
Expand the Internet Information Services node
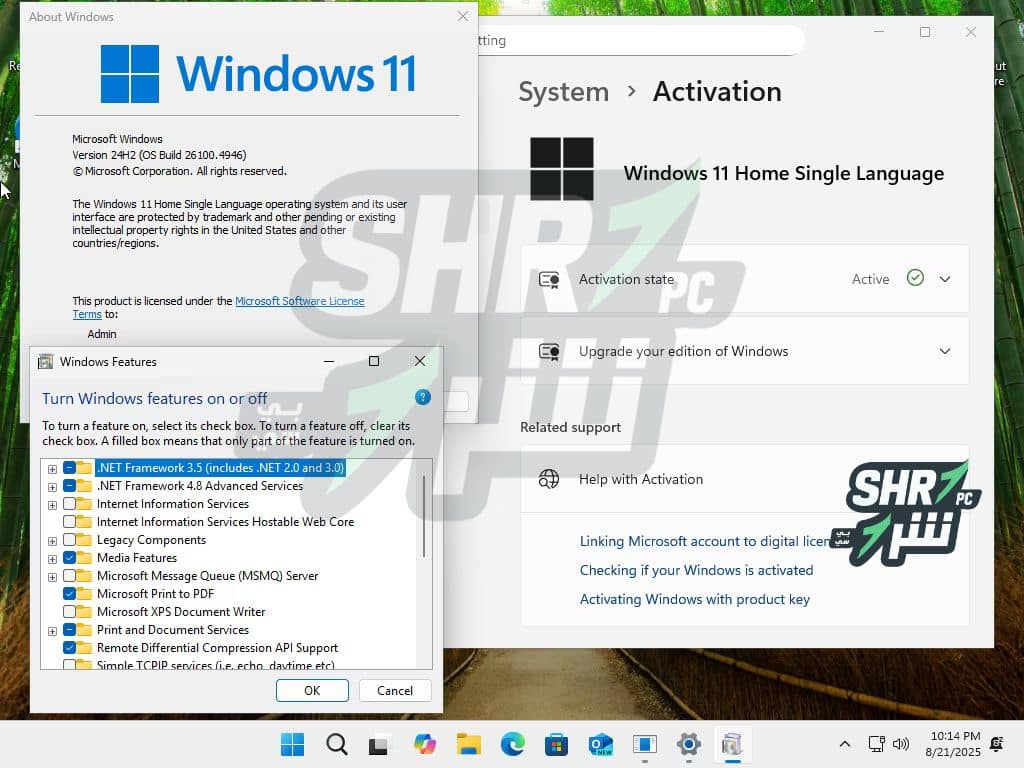click(52, 505)
